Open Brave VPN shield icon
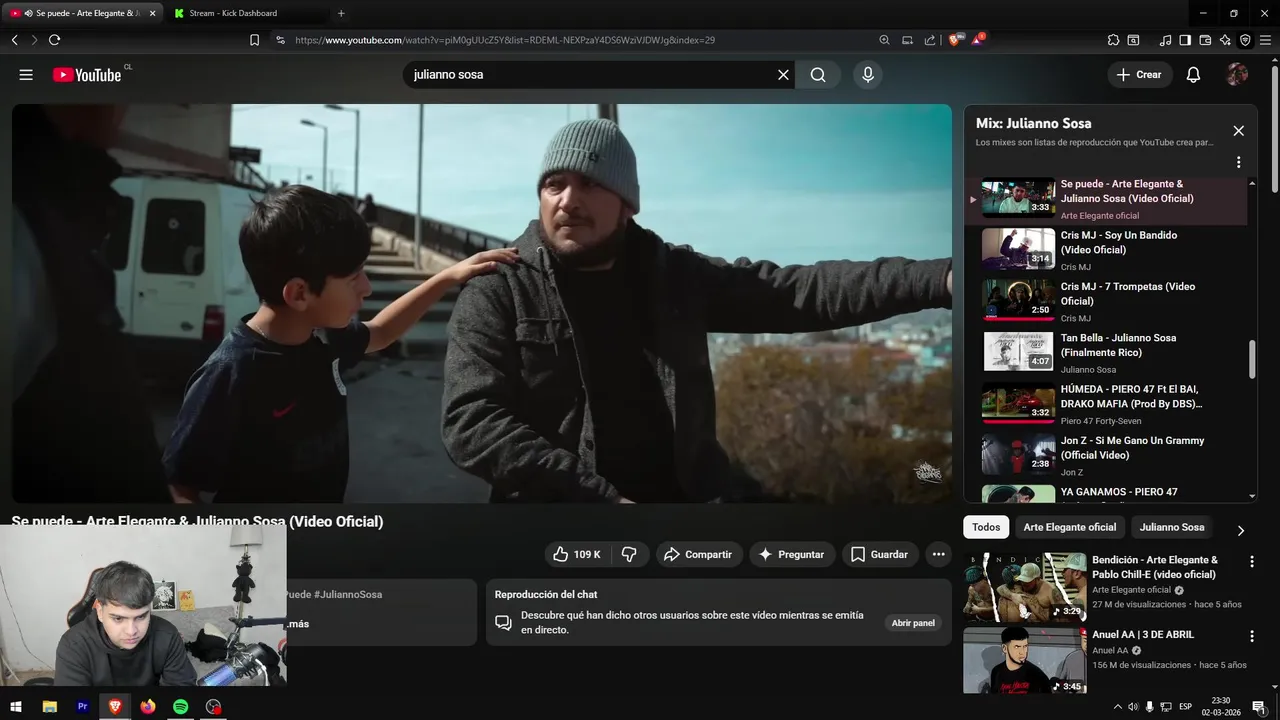The height and width of the screenshot is (720, 1280). tap(1245, 40)
